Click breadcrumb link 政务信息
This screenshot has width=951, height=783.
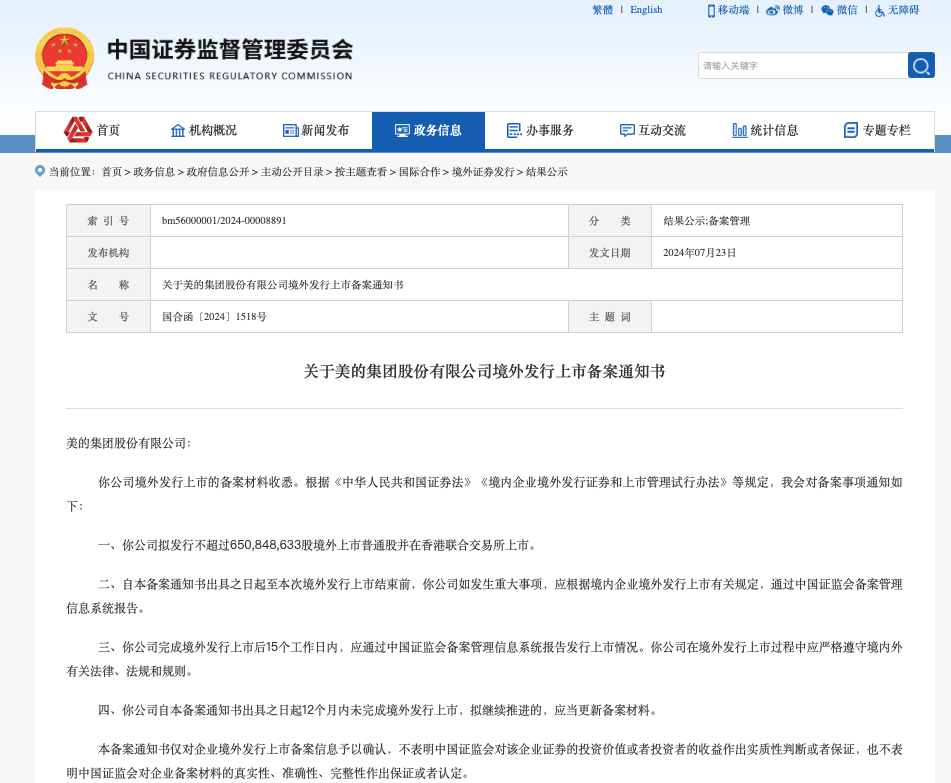pos(154,172)
